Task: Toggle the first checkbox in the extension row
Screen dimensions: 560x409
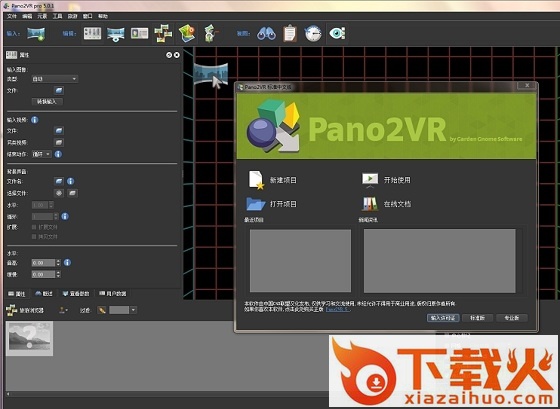Action: (34, 227)
